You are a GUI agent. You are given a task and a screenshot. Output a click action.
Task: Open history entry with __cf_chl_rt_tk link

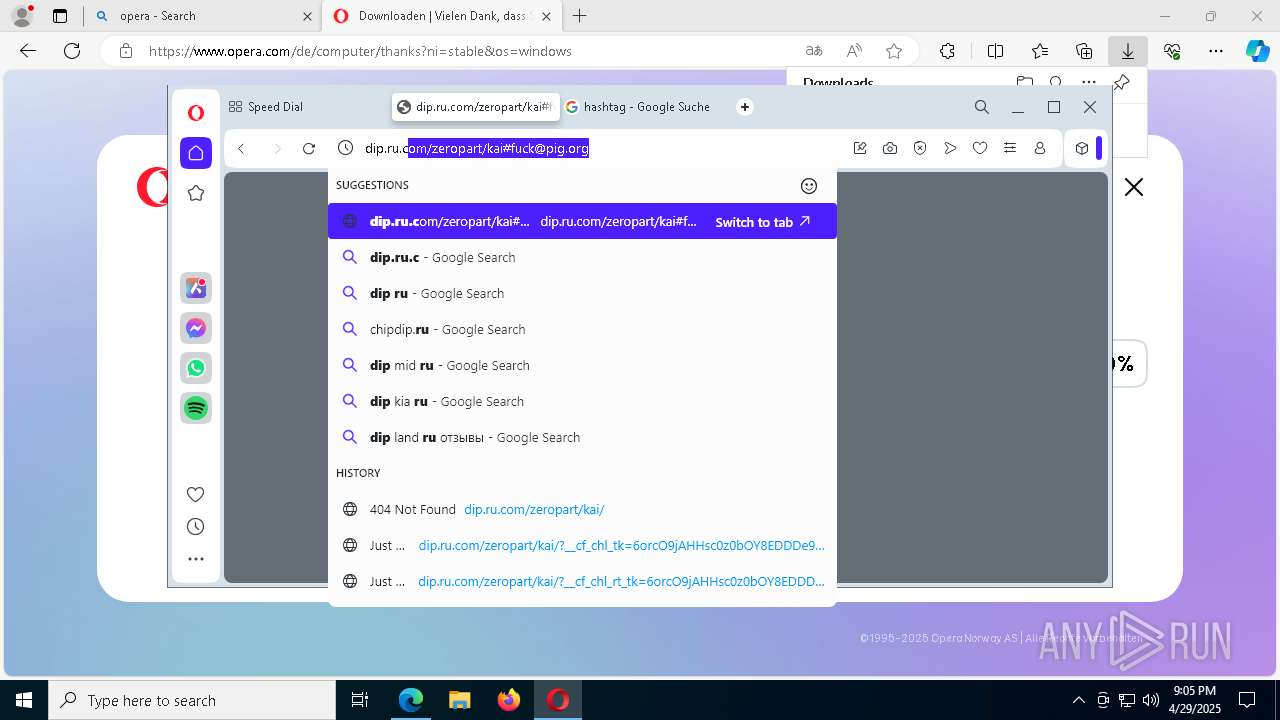click(x=582, y=581)
